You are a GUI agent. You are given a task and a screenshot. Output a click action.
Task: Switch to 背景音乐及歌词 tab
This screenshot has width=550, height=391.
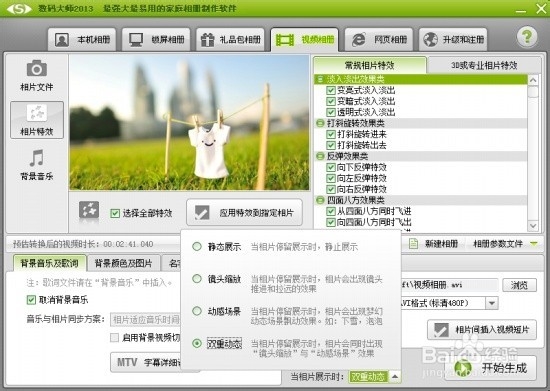click(49, 263)
